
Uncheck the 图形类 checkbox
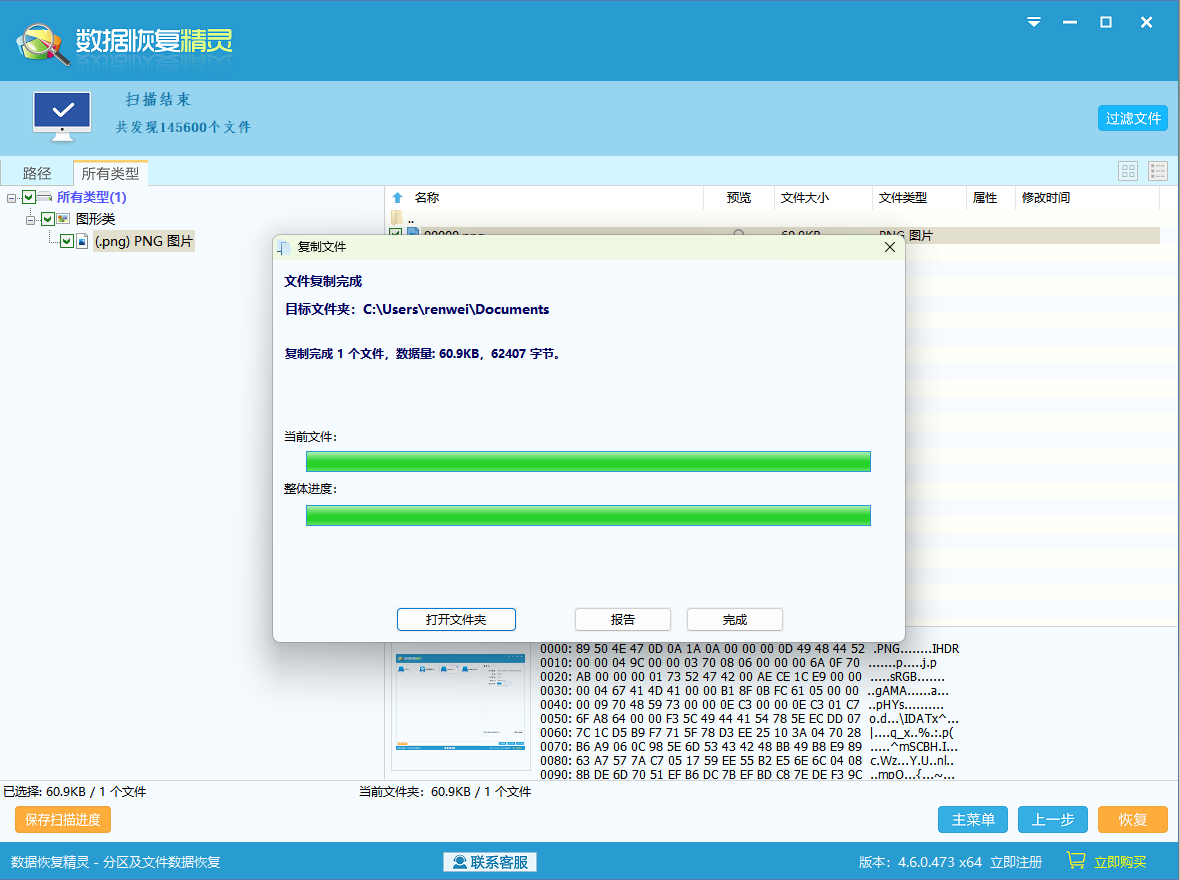(48, 219)
